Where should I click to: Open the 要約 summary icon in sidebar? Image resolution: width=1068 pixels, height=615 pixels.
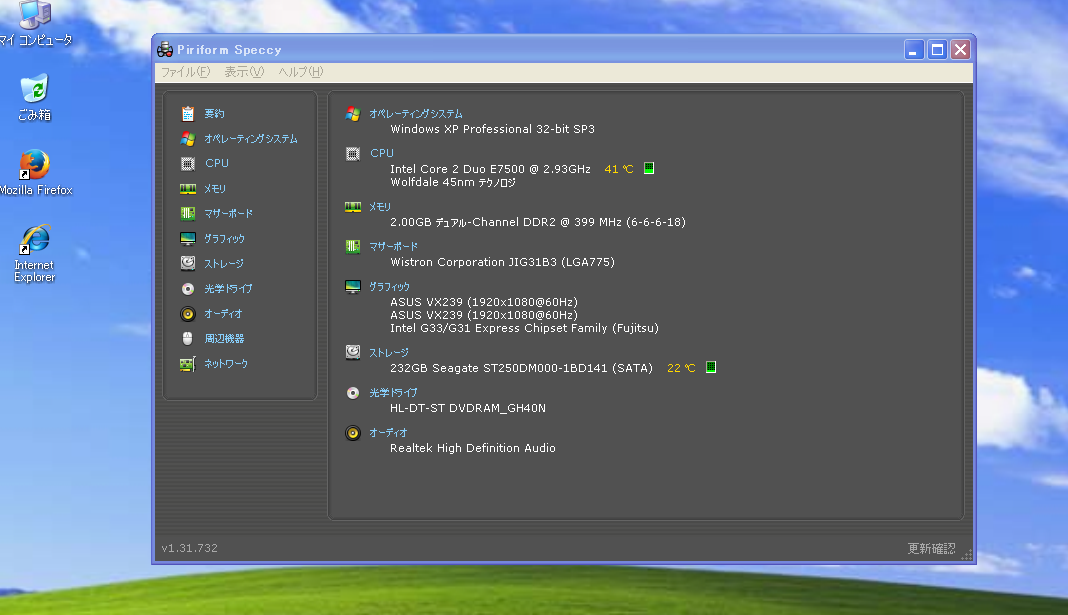(x=188, y=114)
